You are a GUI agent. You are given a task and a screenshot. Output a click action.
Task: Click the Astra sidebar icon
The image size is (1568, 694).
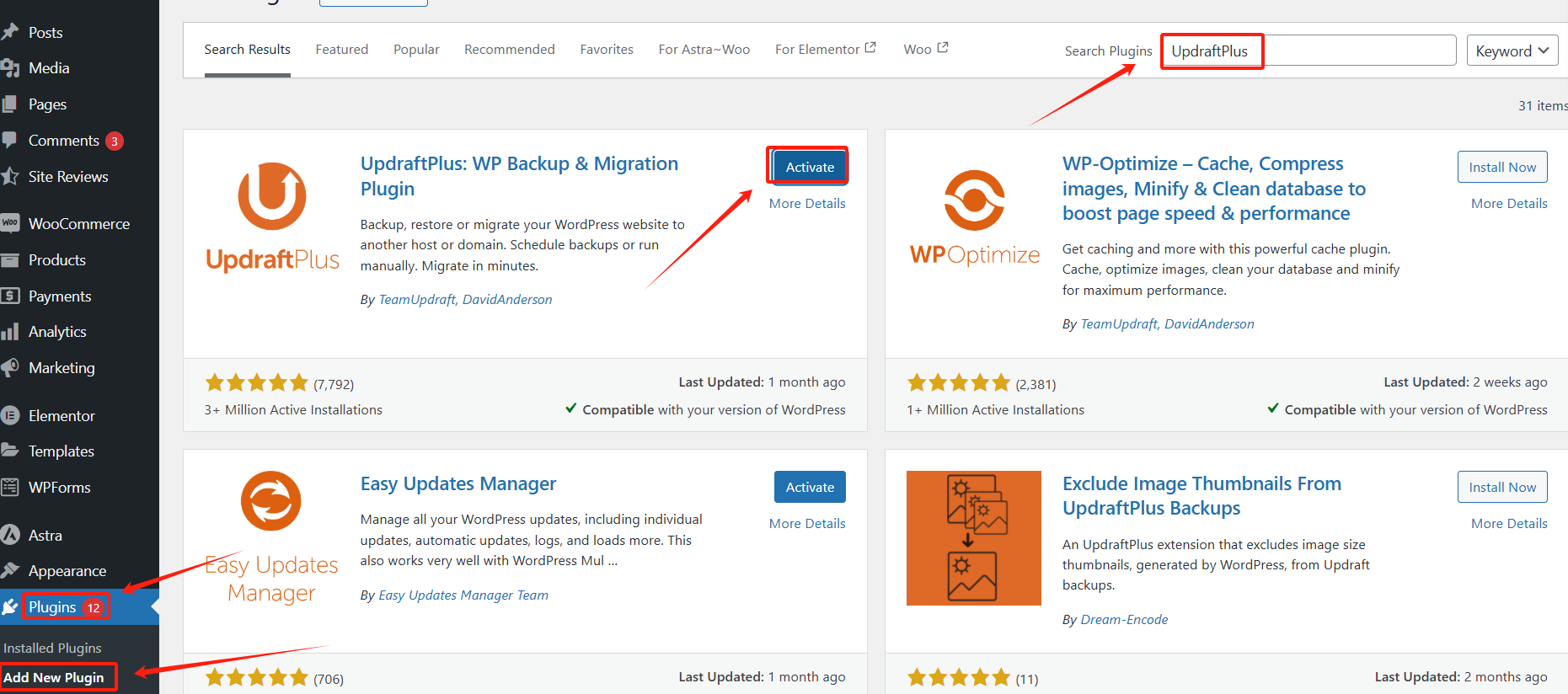pyautogui.click(x=10, y=535)
